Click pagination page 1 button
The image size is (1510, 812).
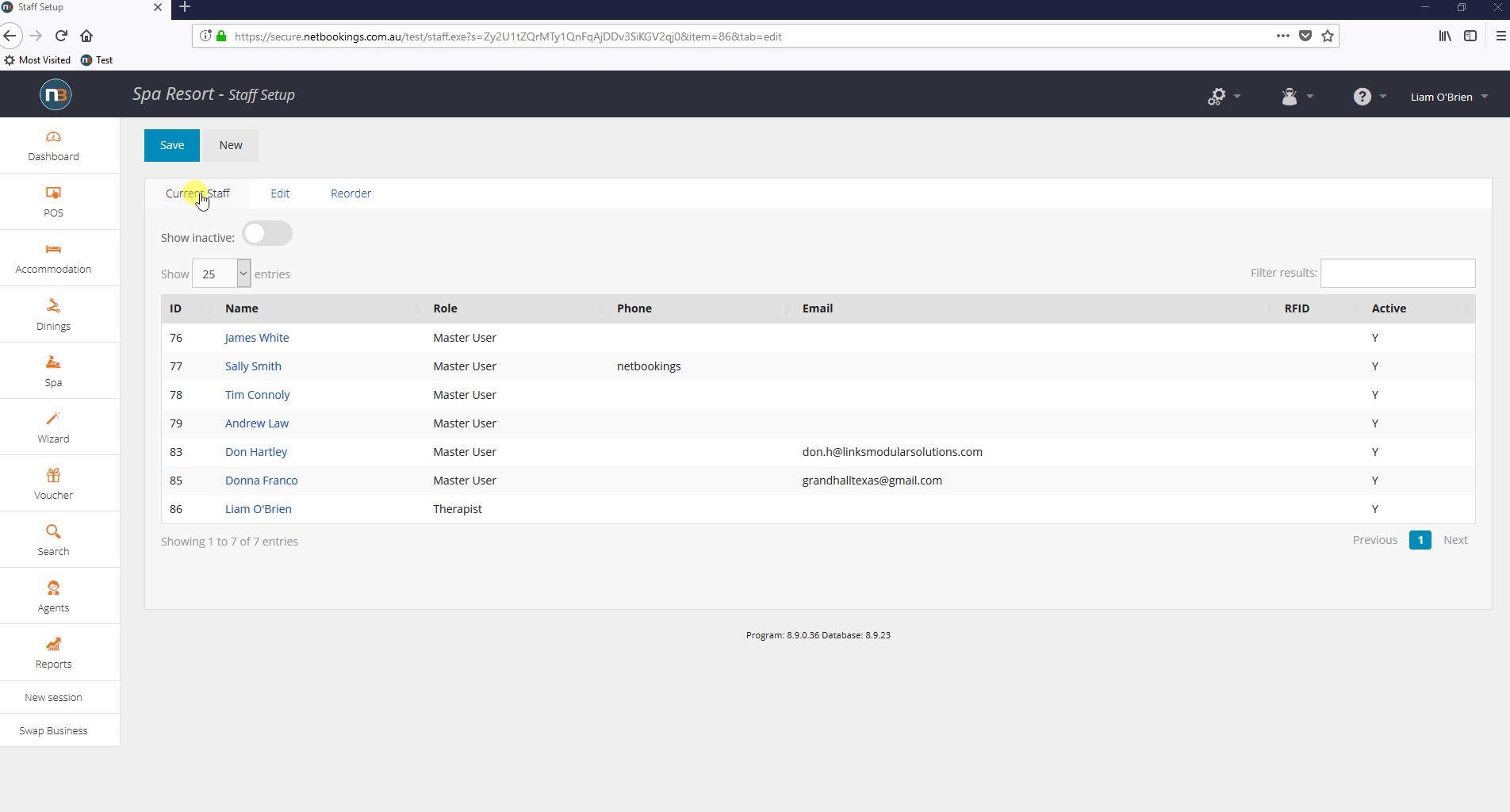(1420, 540)
